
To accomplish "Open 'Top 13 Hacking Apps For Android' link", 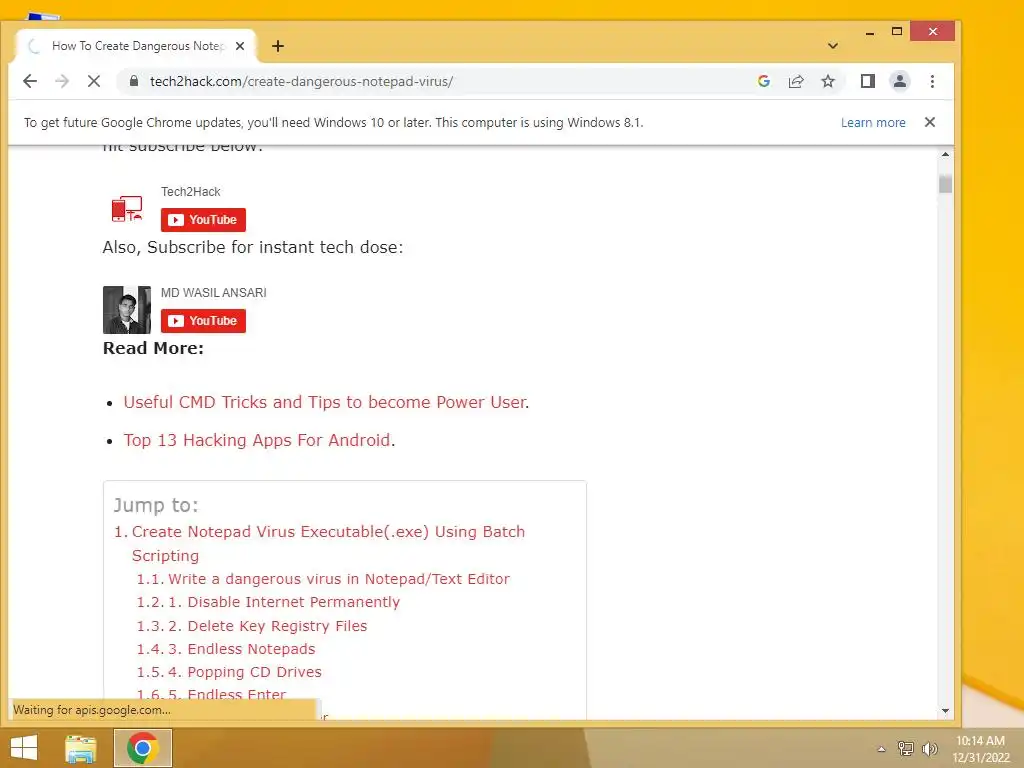I will tap(257, 440).
